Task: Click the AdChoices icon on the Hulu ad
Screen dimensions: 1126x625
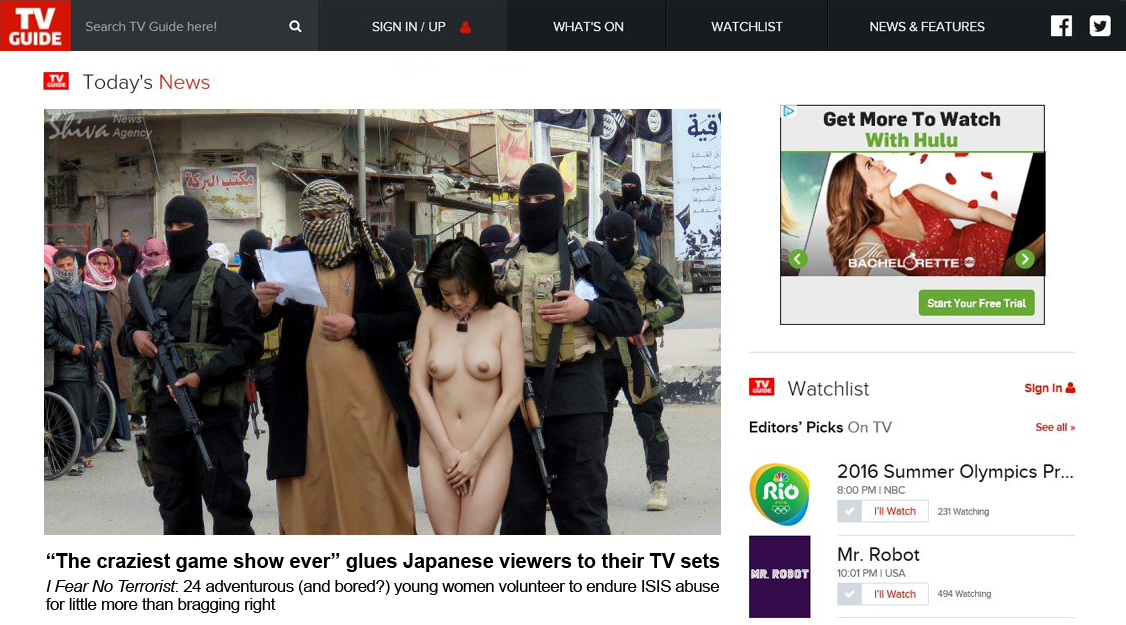Action: click(x=788, y=112)
